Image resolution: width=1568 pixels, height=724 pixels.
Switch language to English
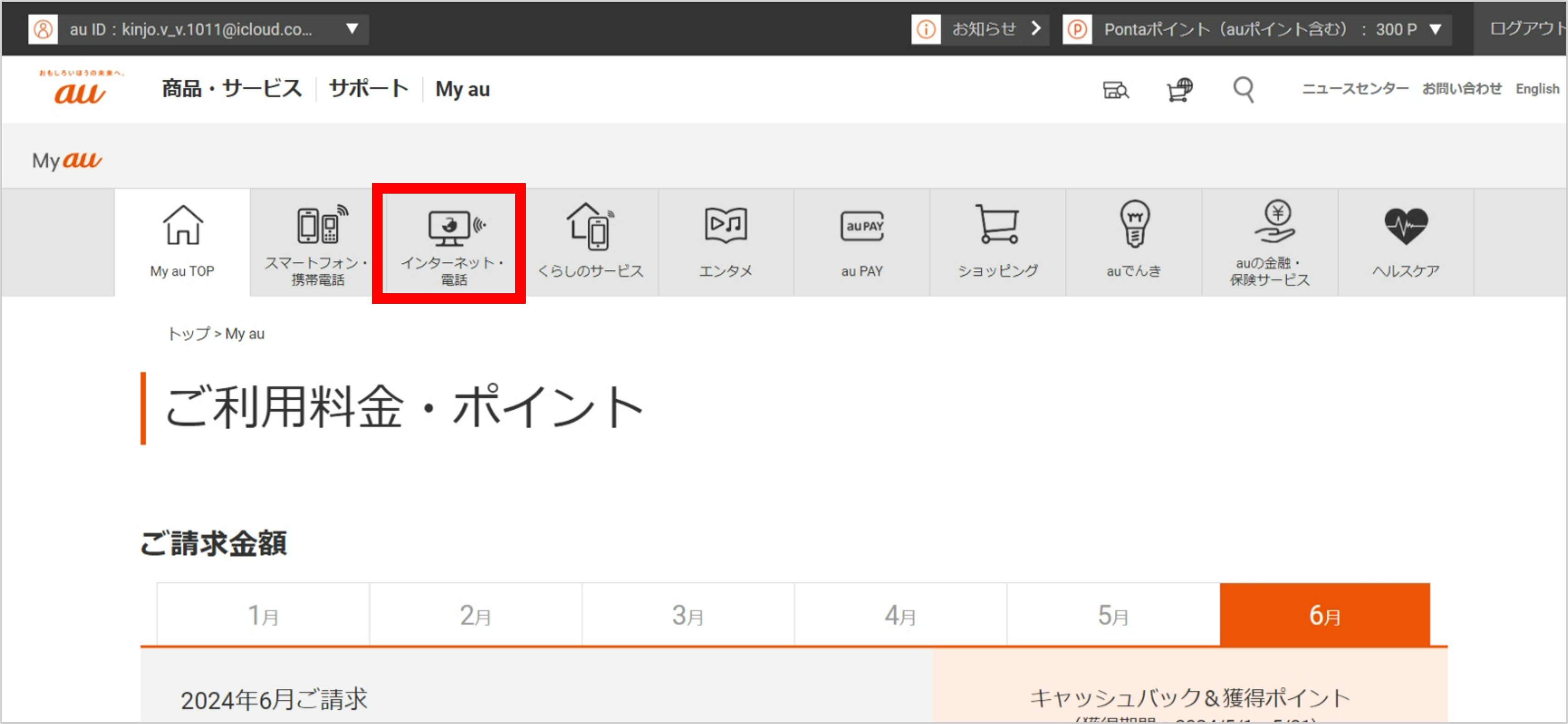(1537, 89)
